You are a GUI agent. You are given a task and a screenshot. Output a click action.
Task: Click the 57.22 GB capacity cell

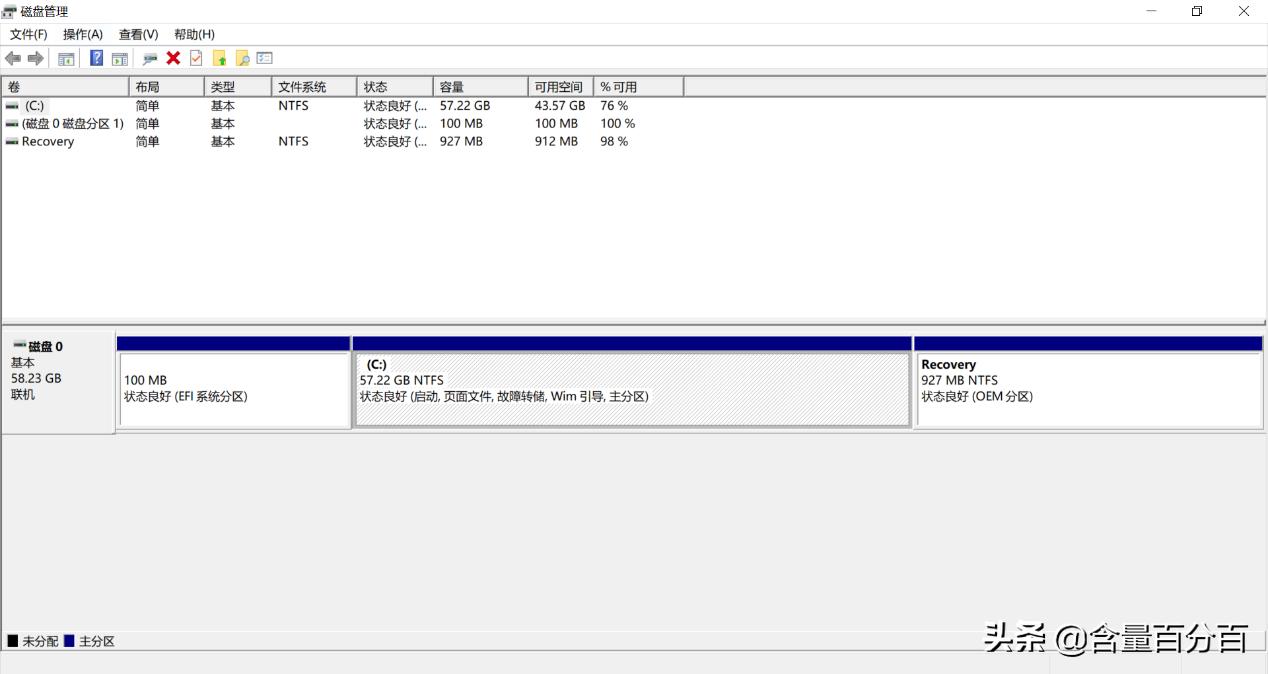(465, 105)
